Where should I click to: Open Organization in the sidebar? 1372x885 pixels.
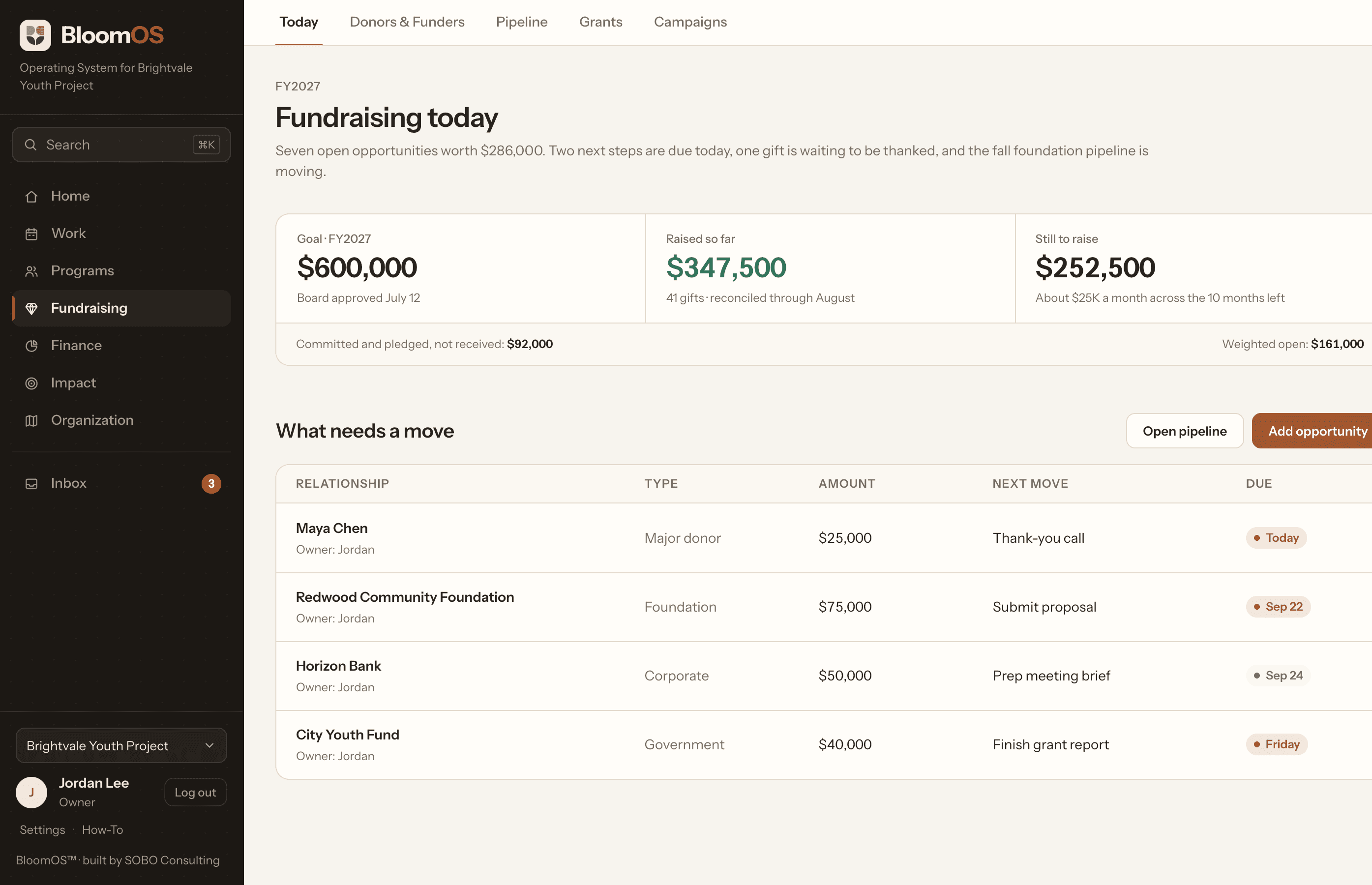point(121,420)
